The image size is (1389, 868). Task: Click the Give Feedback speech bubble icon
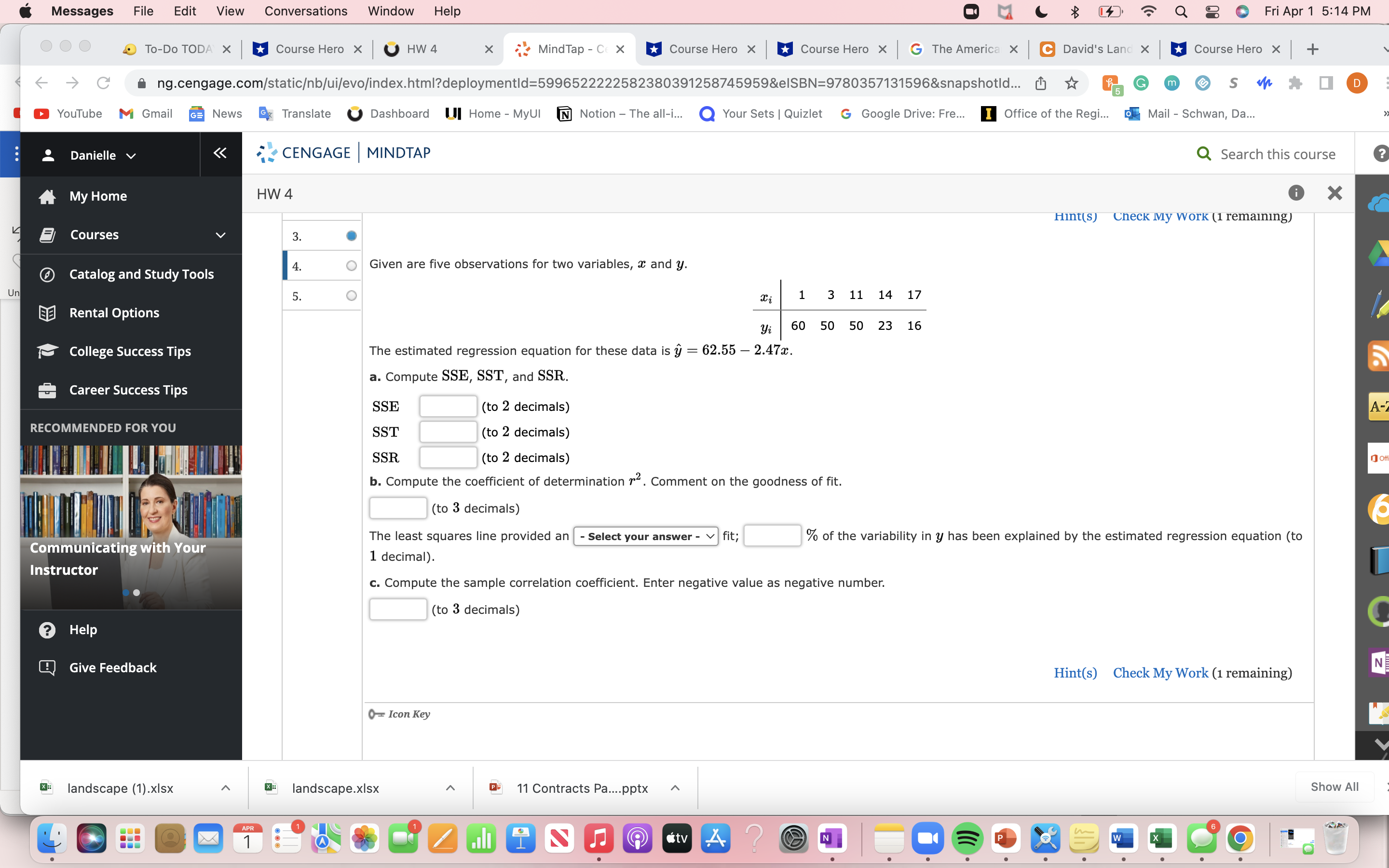tap(47, 667)
